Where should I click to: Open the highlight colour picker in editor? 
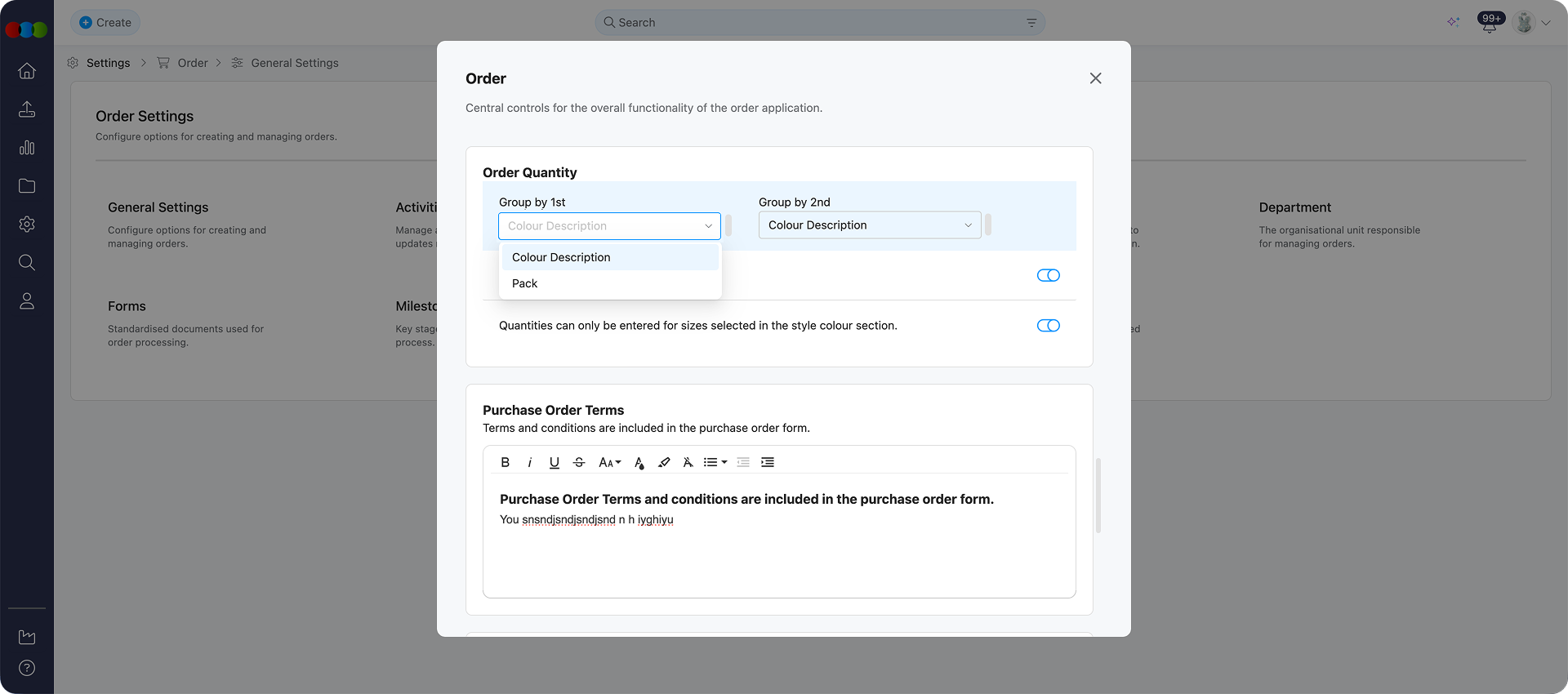(x=664, y=462)
